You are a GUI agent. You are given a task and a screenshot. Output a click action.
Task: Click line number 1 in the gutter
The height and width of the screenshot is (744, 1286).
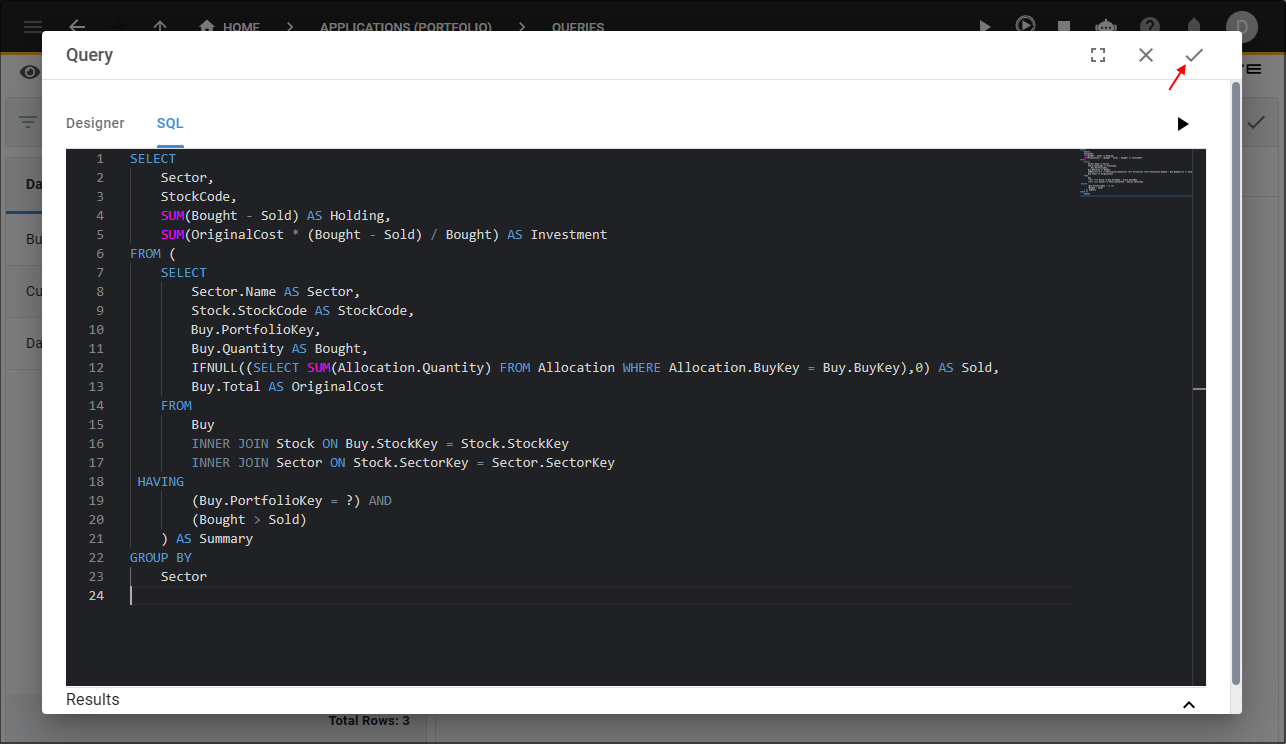coord(99,159)
